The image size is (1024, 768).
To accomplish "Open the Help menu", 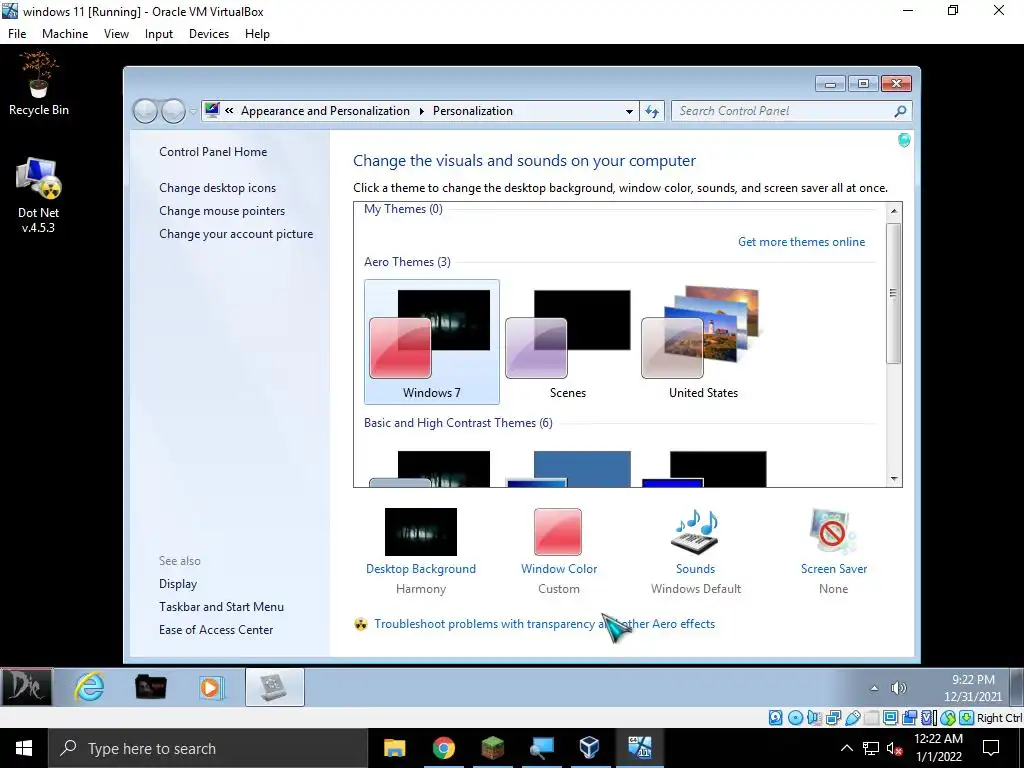I will click(257, 34).
